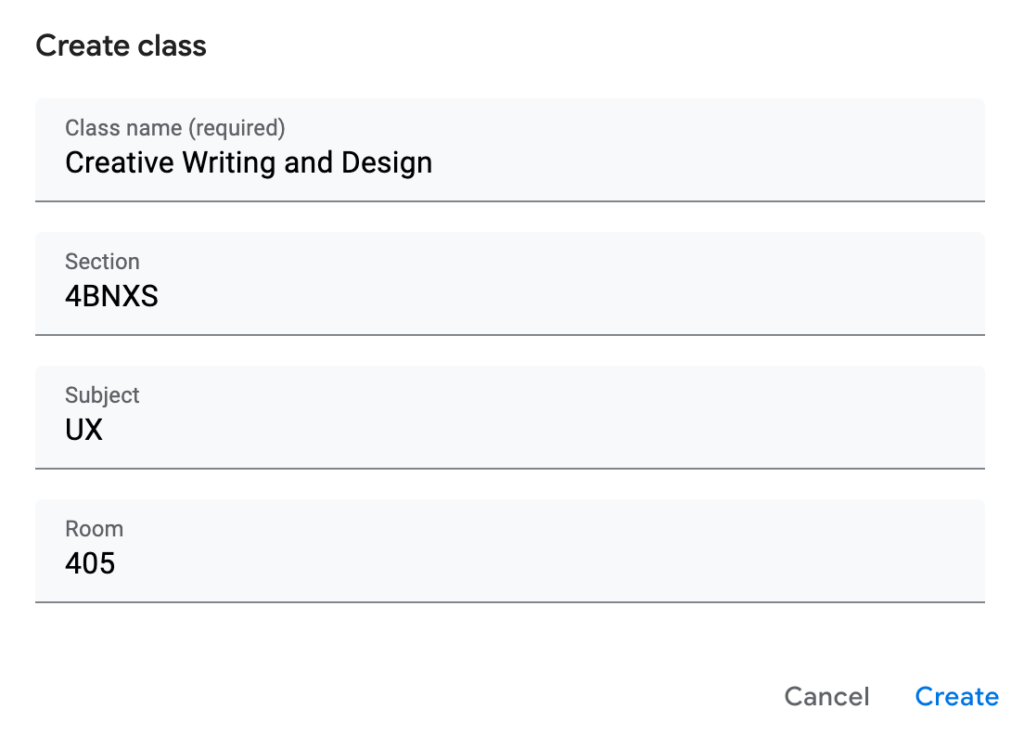1024x735 pixels.
Task: Click the "Create class" dialog heading
Action: pyautogui.click(x=121, y=46)
